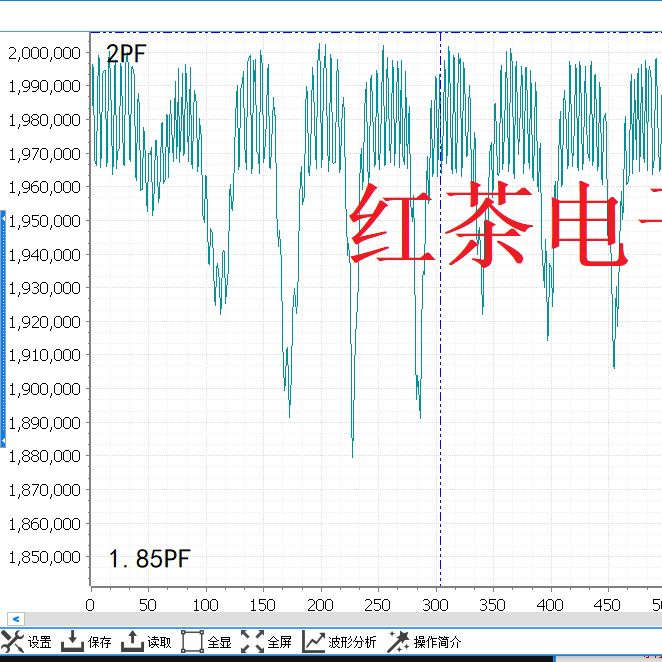Click the 读取 text label in toolbar
This screenshot has height=662, width=662.
[160, 642]
